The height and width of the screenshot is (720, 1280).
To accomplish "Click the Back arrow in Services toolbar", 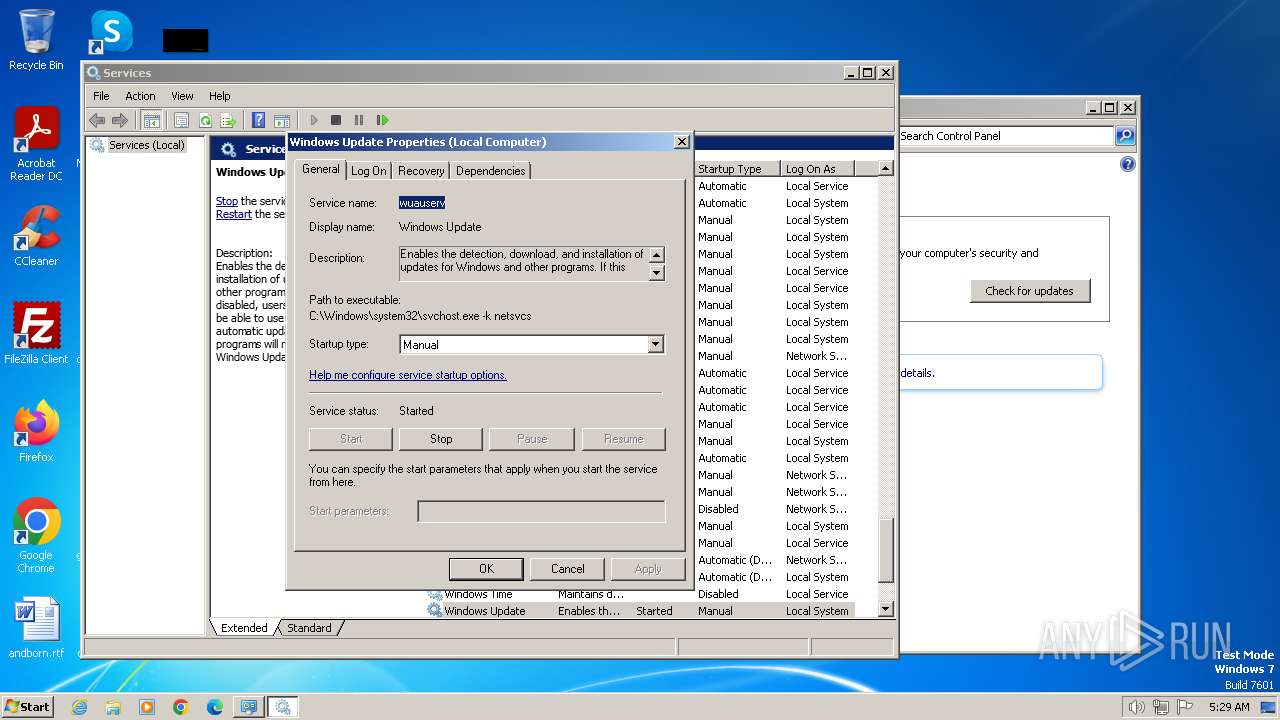I will pos(97,120).
